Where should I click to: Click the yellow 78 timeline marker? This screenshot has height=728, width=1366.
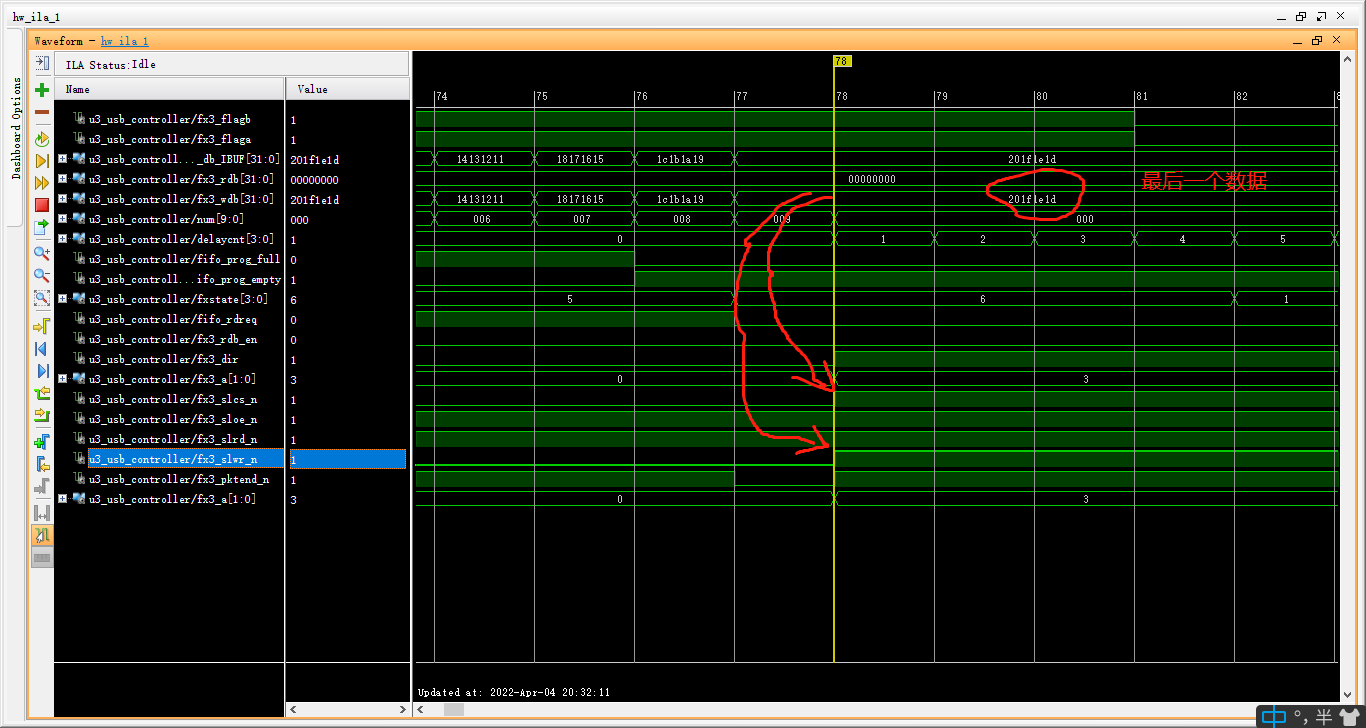[842, 61]
